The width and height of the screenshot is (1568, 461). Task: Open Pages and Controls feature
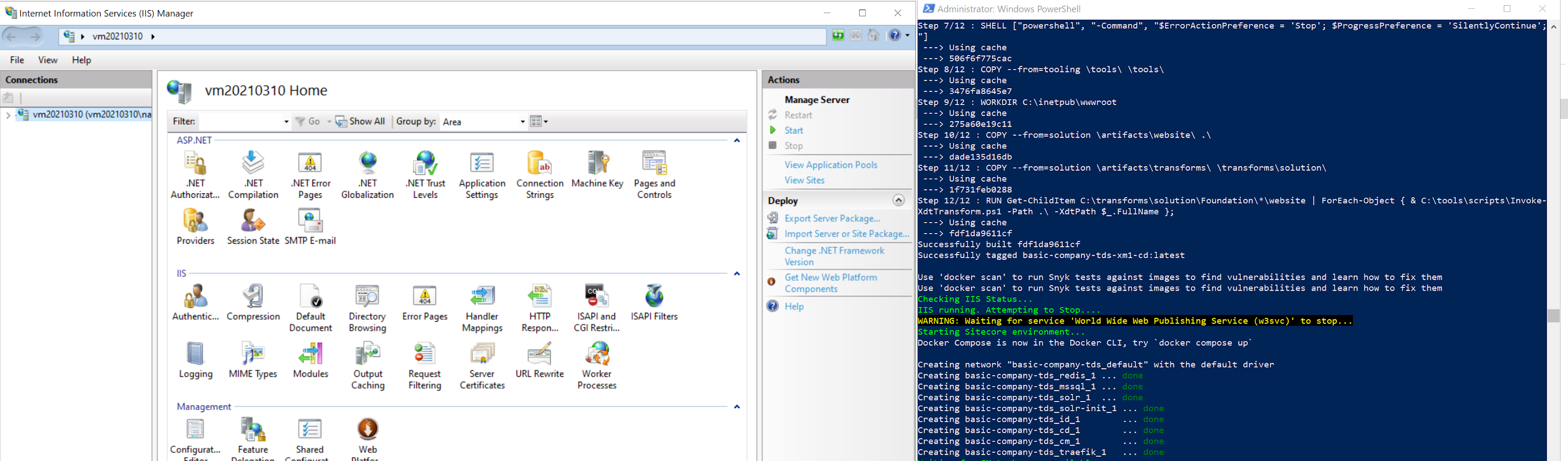pyautogui.click(x=654, y=176)
